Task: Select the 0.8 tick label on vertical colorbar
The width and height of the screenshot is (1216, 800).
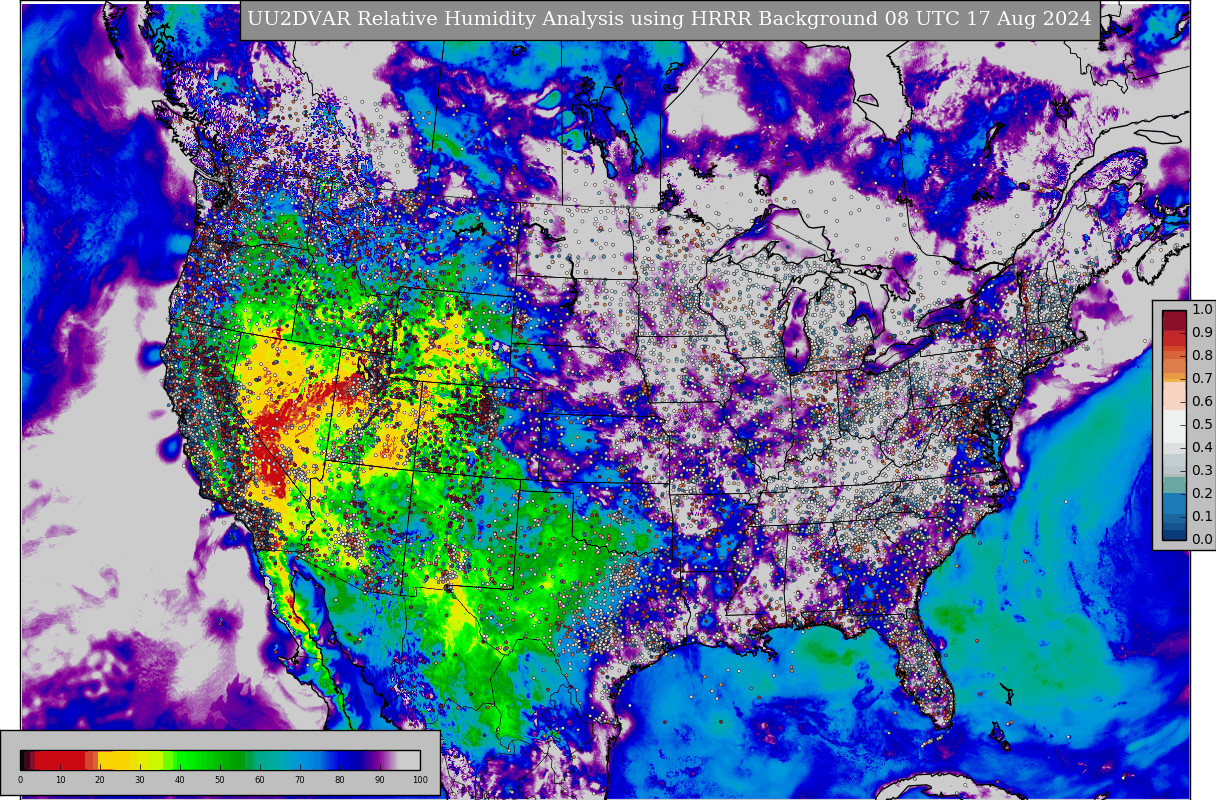Action: point(1202,356)
